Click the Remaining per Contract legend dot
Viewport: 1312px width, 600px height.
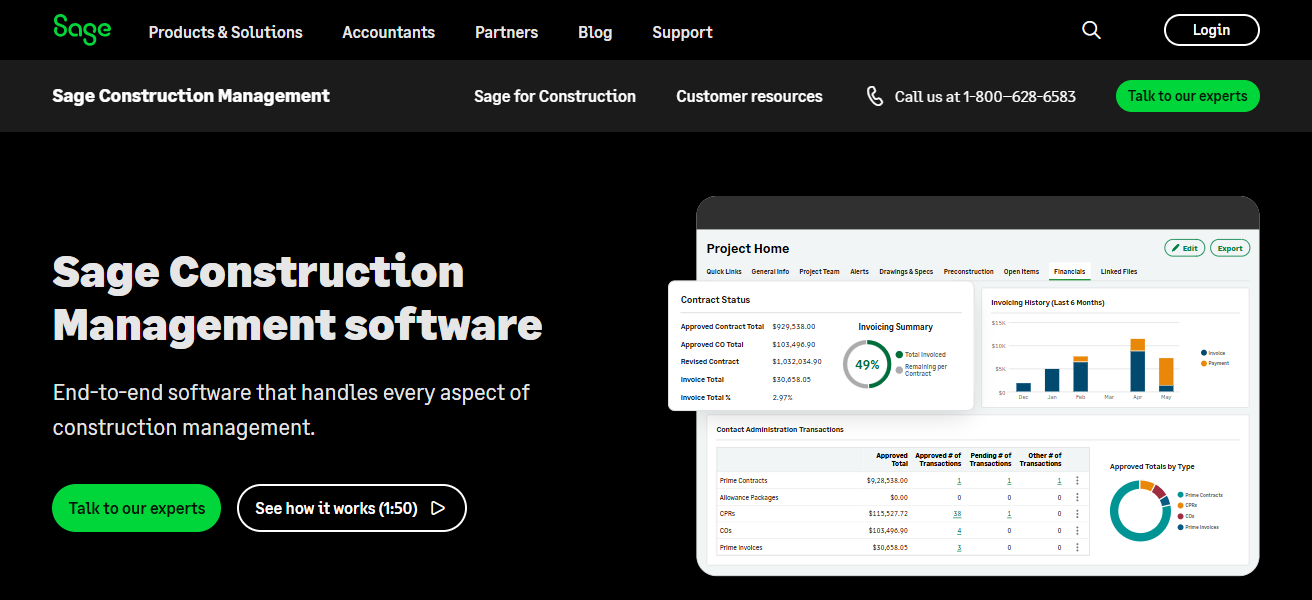899,369
